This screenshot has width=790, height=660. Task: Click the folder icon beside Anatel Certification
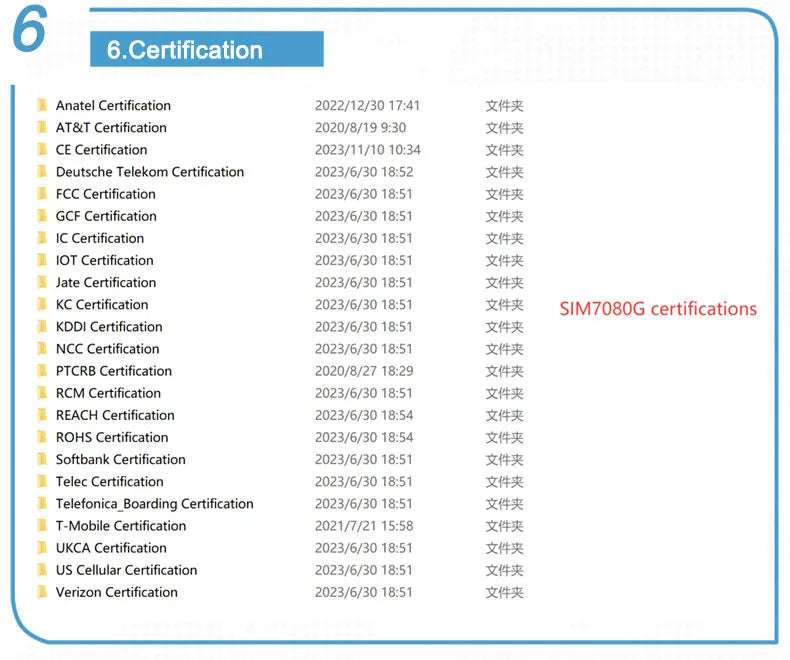coord(42,105)
